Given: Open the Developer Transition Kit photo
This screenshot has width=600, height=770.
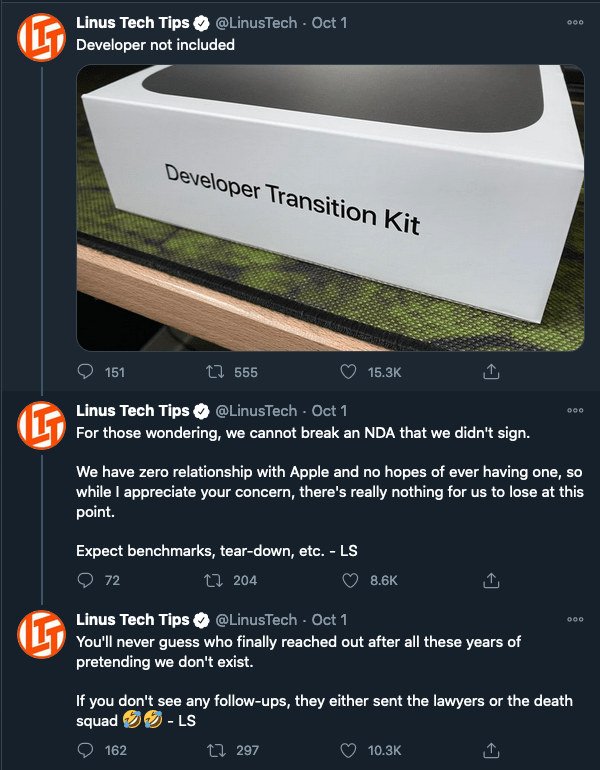Looking at the screenshot, I should (330, 208).
